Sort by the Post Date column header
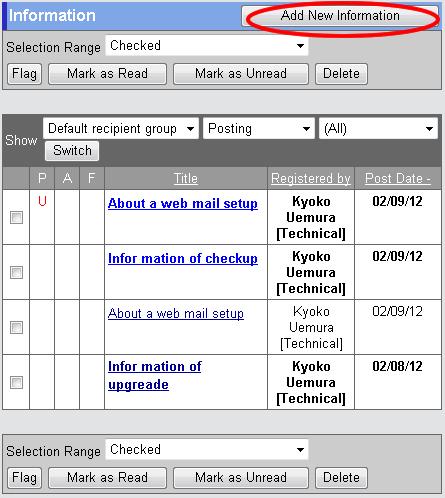 [x=398, y=178]
